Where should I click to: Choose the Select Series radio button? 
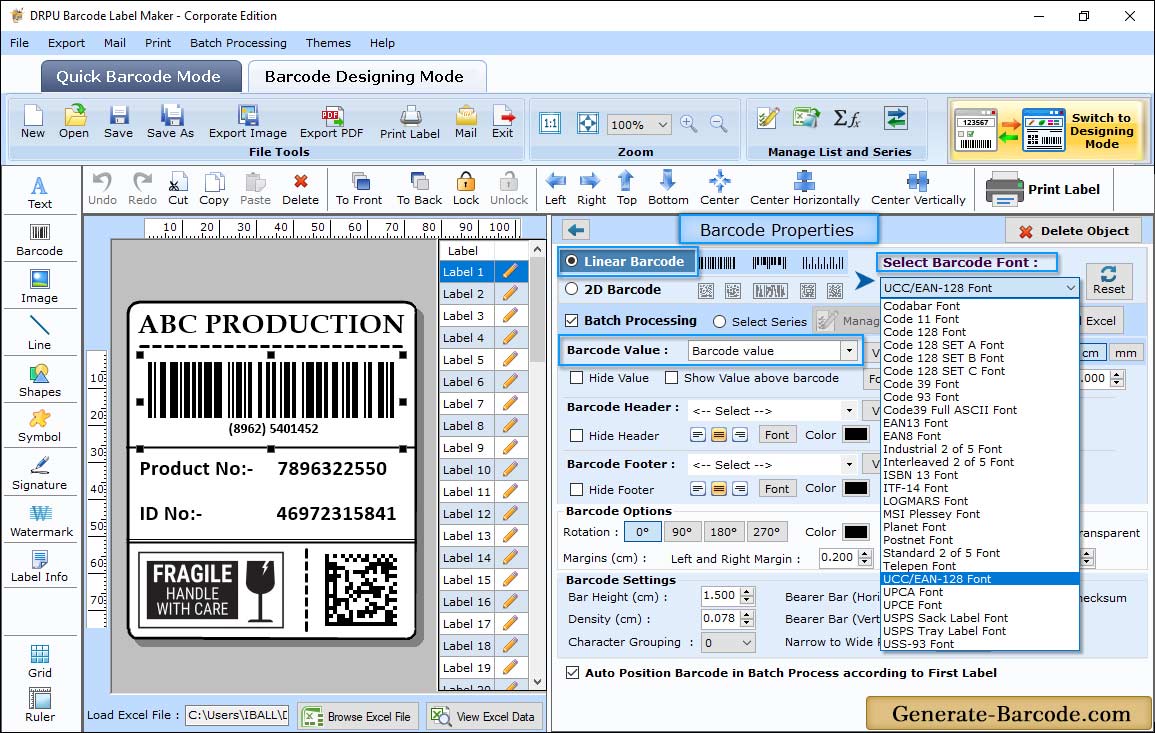pyautogui.click(x=720, y=321)
